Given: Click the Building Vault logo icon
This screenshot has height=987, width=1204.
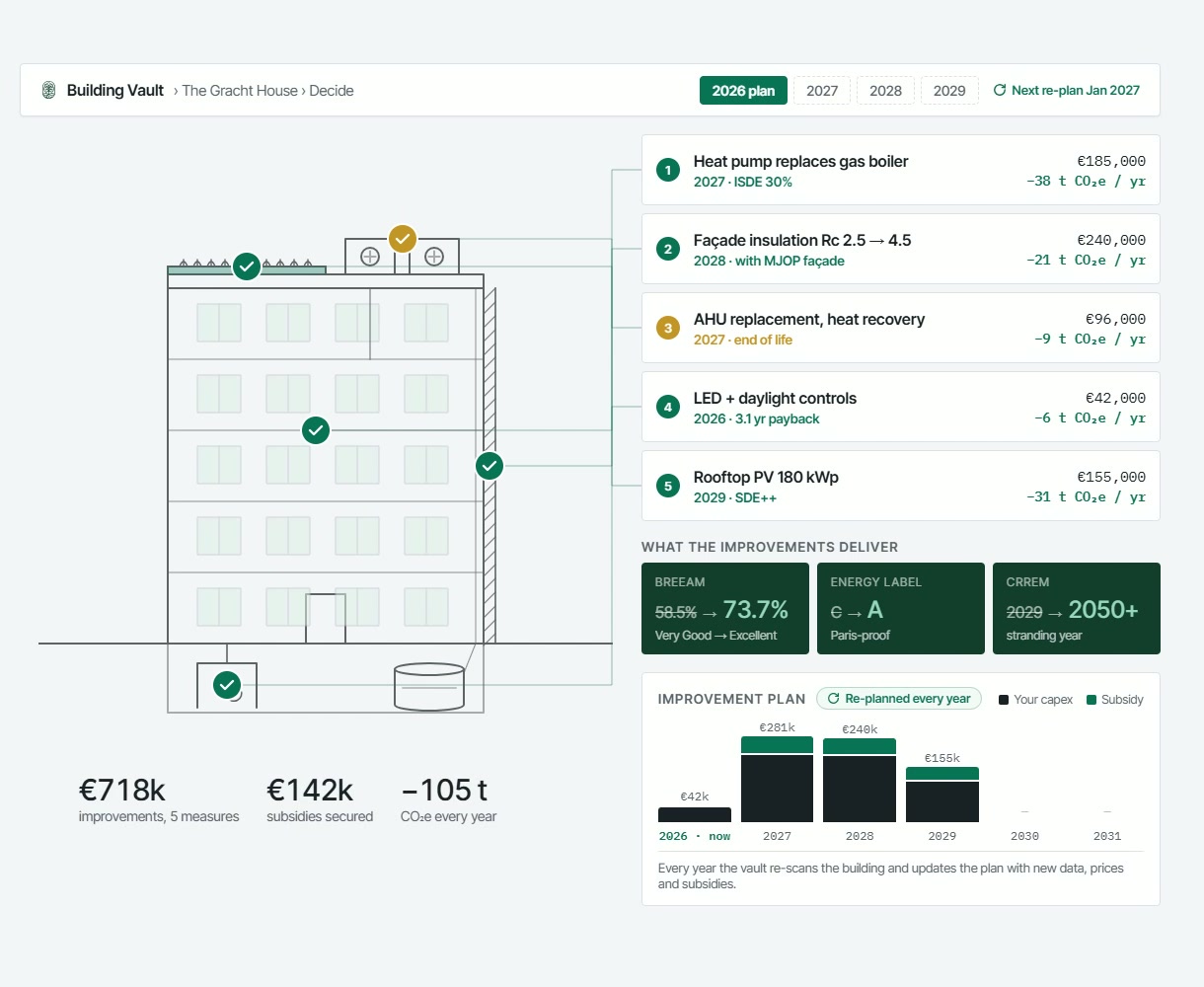Looking at the screenshot, I should 48,90.
